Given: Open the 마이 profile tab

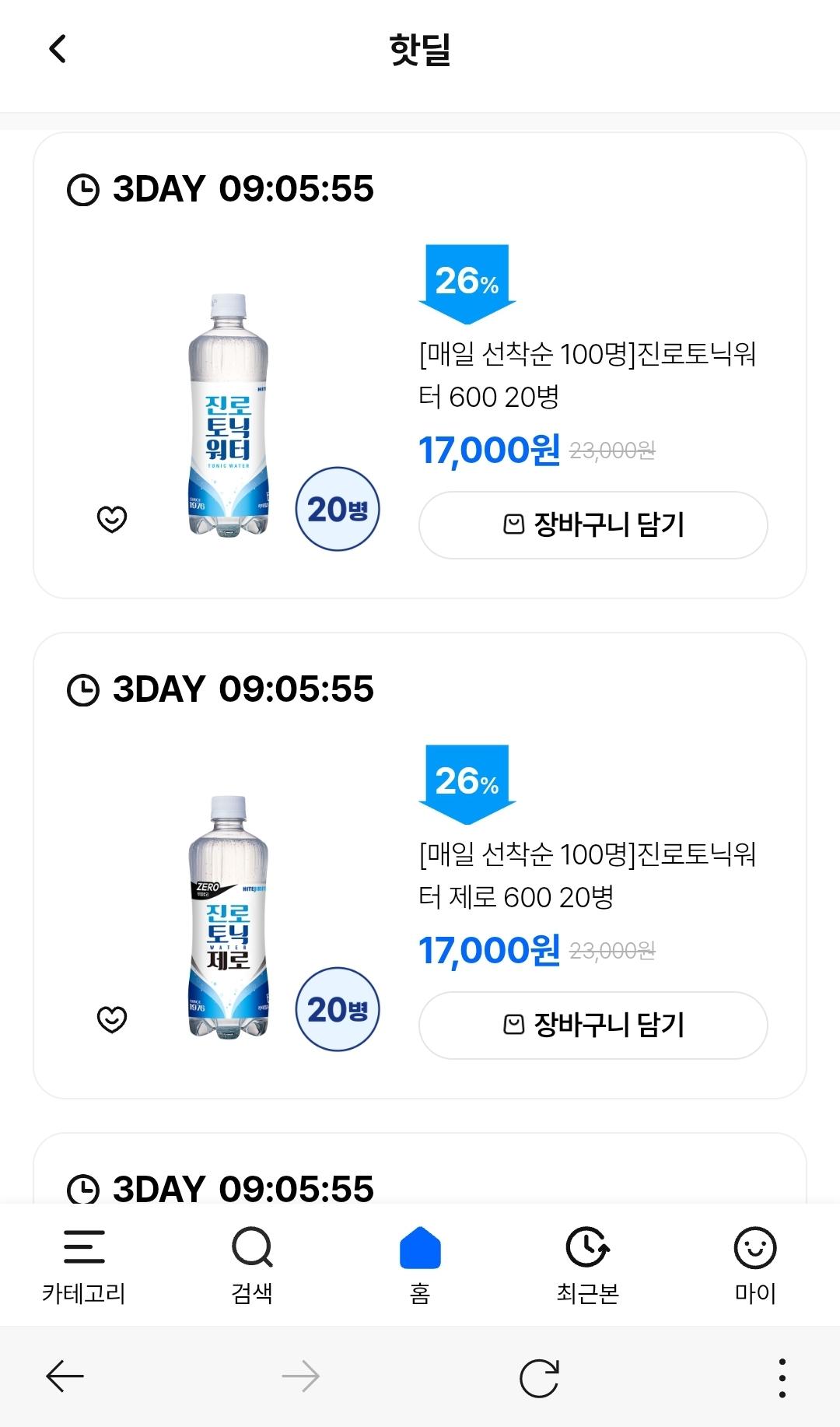Looking at the screenshot, I should tap(755, 1264).
